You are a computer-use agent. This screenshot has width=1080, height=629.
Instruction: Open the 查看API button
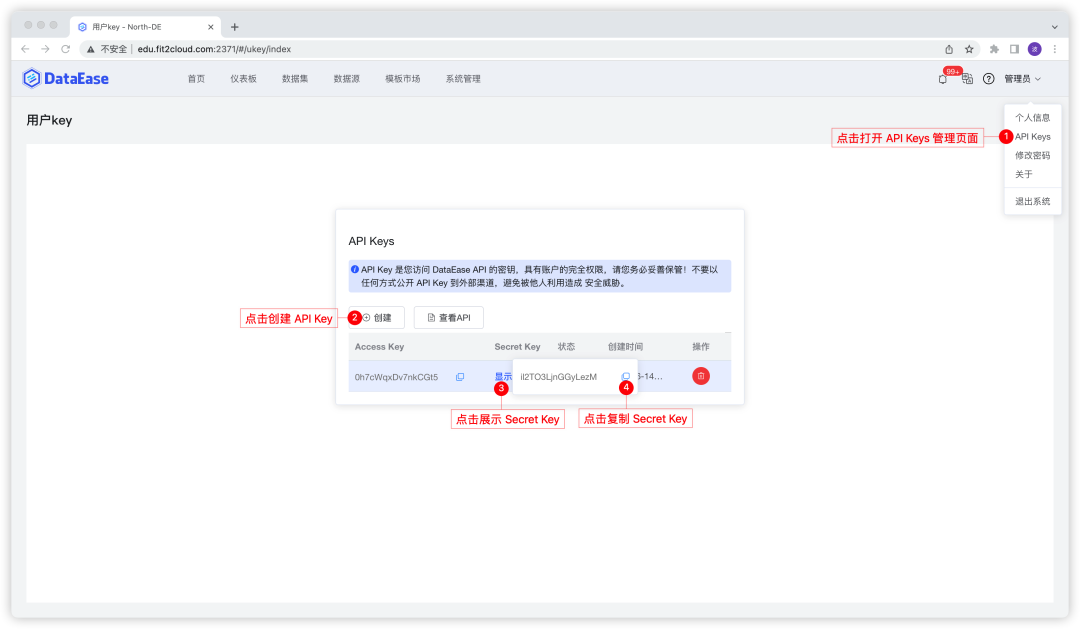pos(448,317)
